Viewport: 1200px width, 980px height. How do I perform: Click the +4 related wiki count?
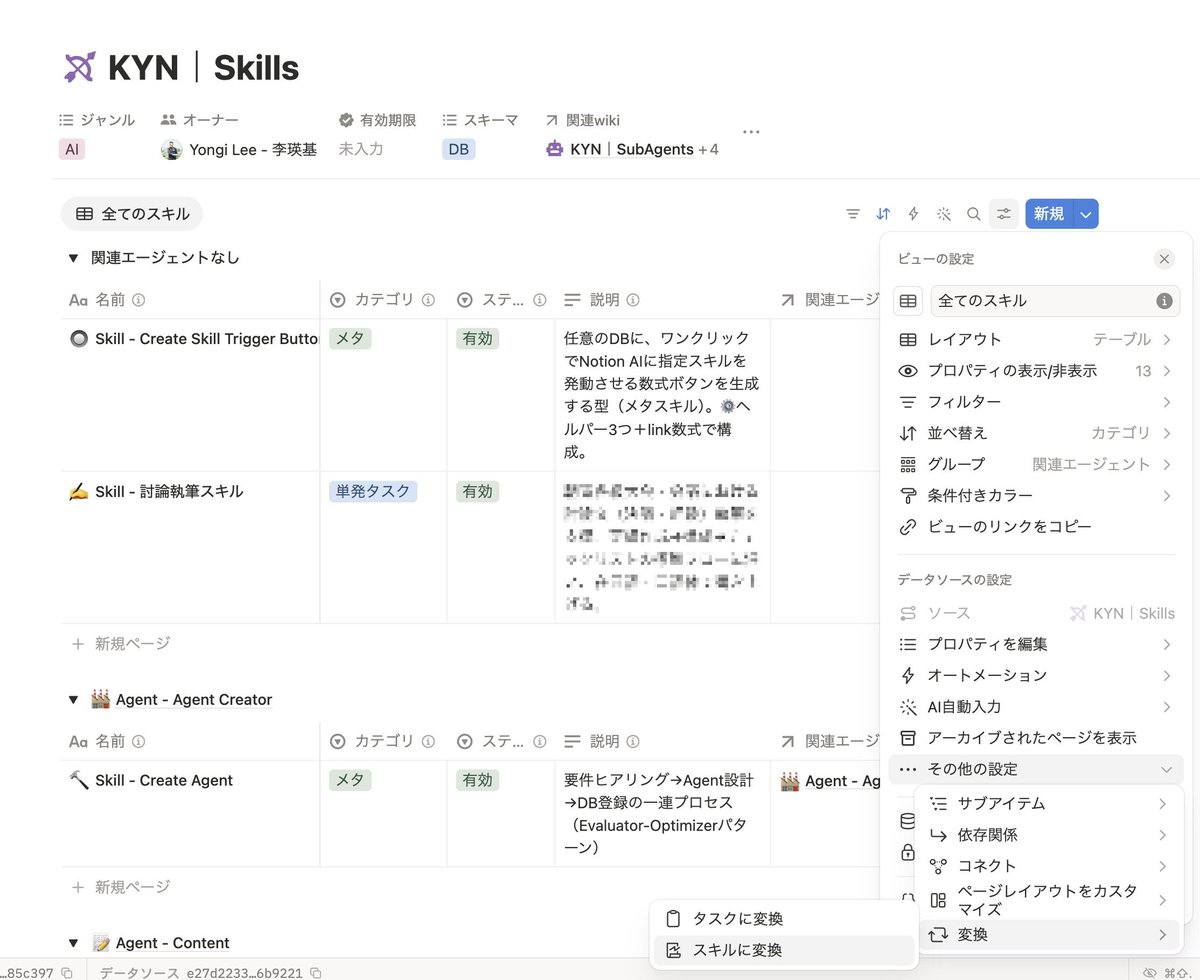click(x=708, y=149)
